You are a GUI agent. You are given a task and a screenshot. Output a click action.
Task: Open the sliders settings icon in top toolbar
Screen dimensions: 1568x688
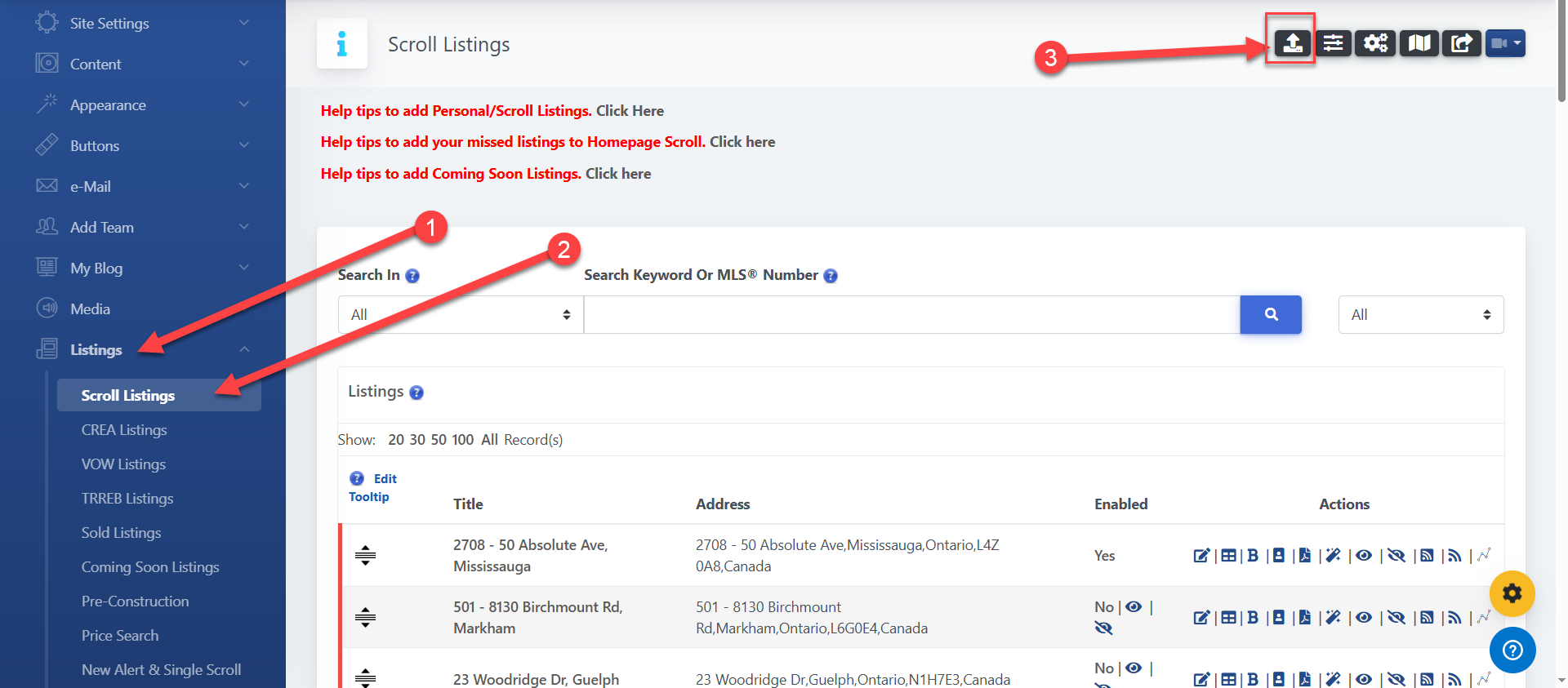pos(1333,42)
